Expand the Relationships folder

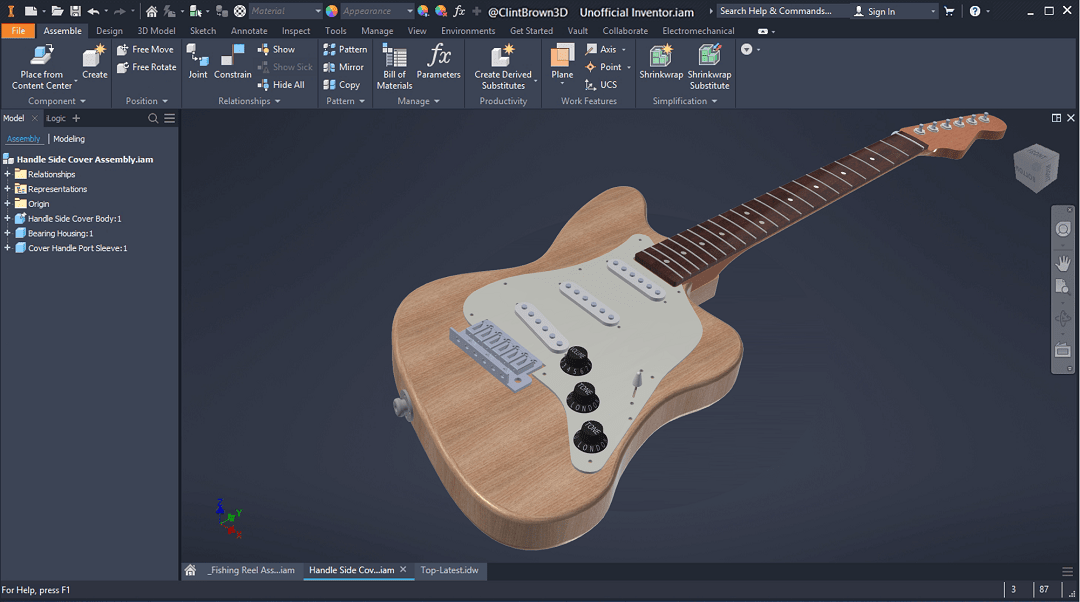[8, 174]
